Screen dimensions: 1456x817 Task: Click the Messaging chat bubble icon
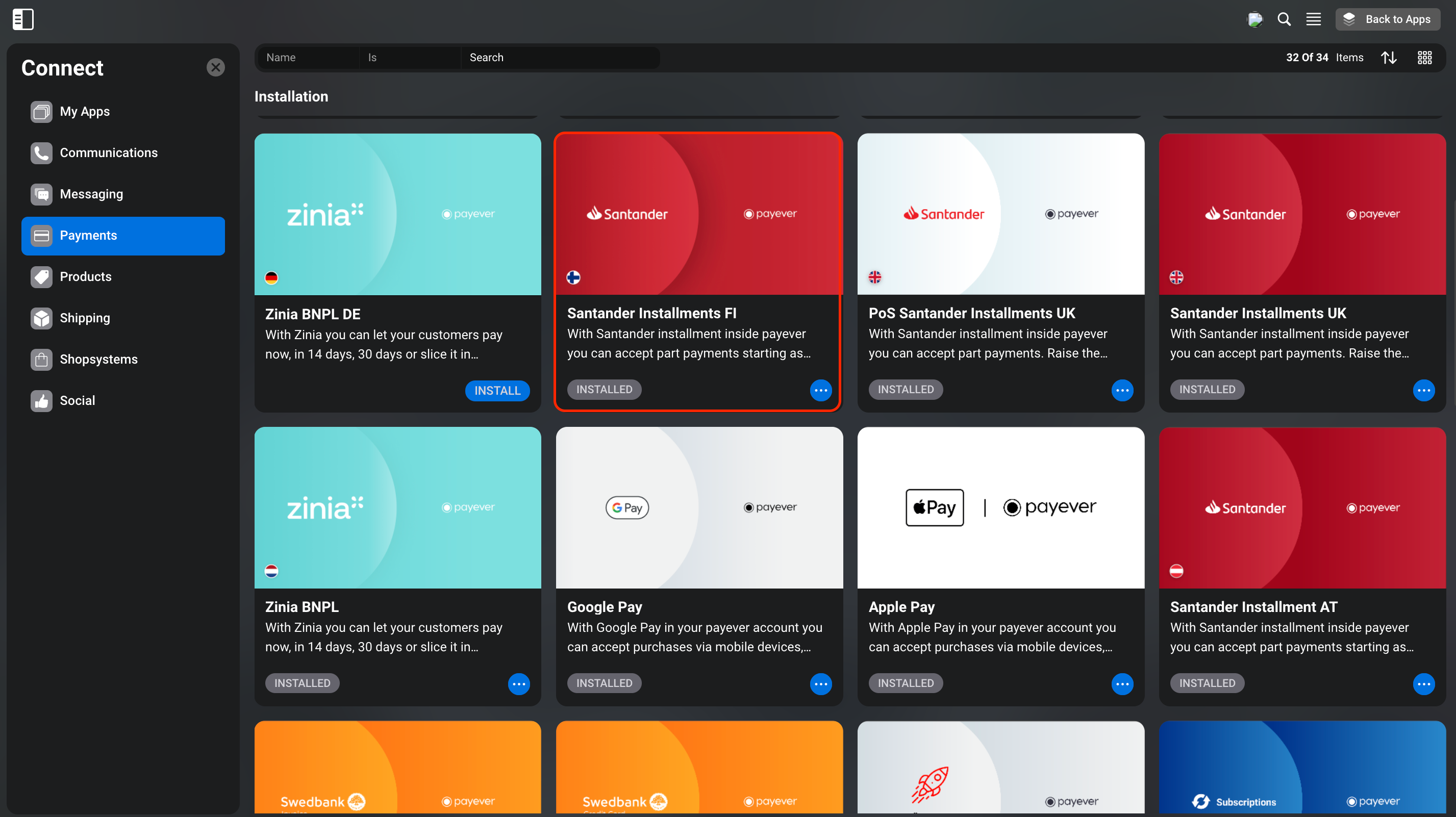pyautogui.click(x=41, y=194)
